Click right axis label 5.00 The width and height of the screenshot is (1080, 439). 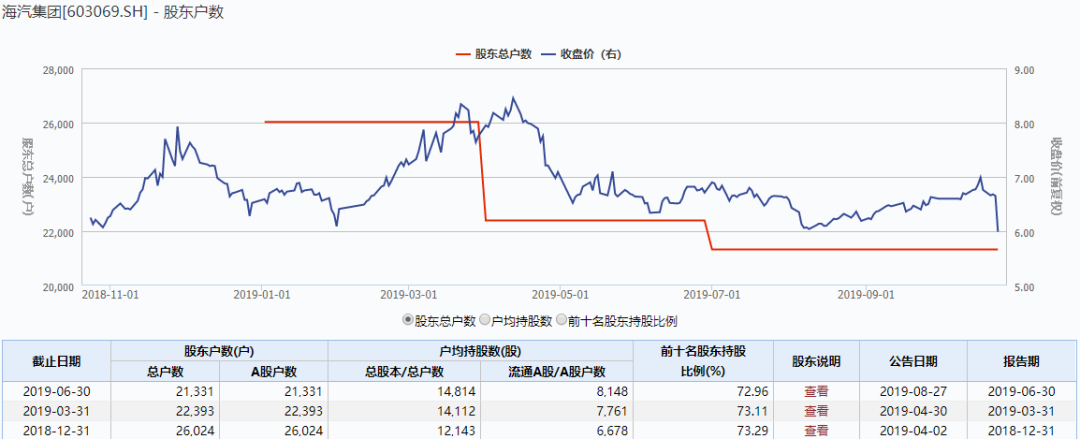pyautogui.click(x=1026, y=287)
